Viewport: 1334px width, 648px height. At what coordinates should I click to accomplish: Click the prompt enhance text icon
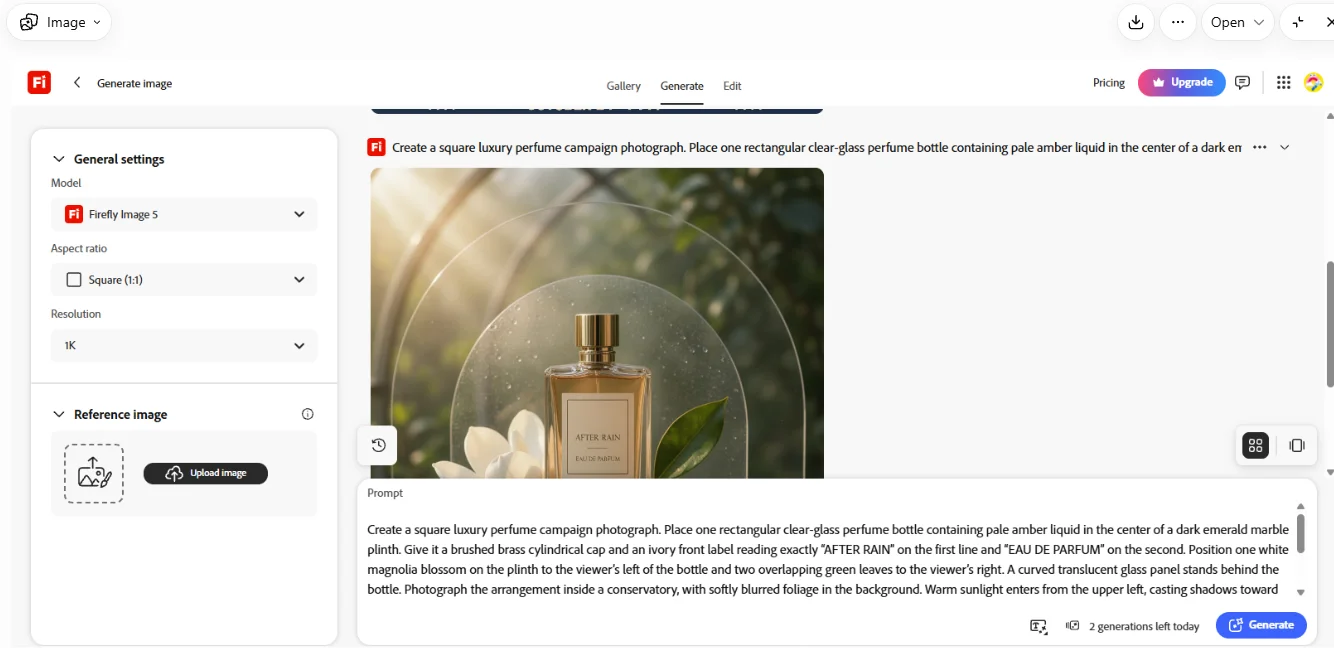point(1039,626)
